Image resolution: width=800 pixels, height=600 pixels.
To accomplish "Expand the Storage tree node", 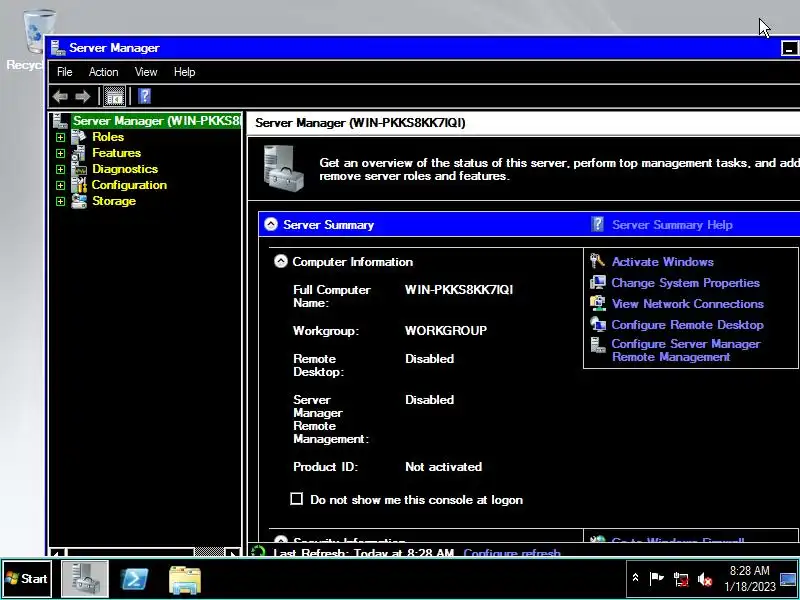I will pos(60,202).
